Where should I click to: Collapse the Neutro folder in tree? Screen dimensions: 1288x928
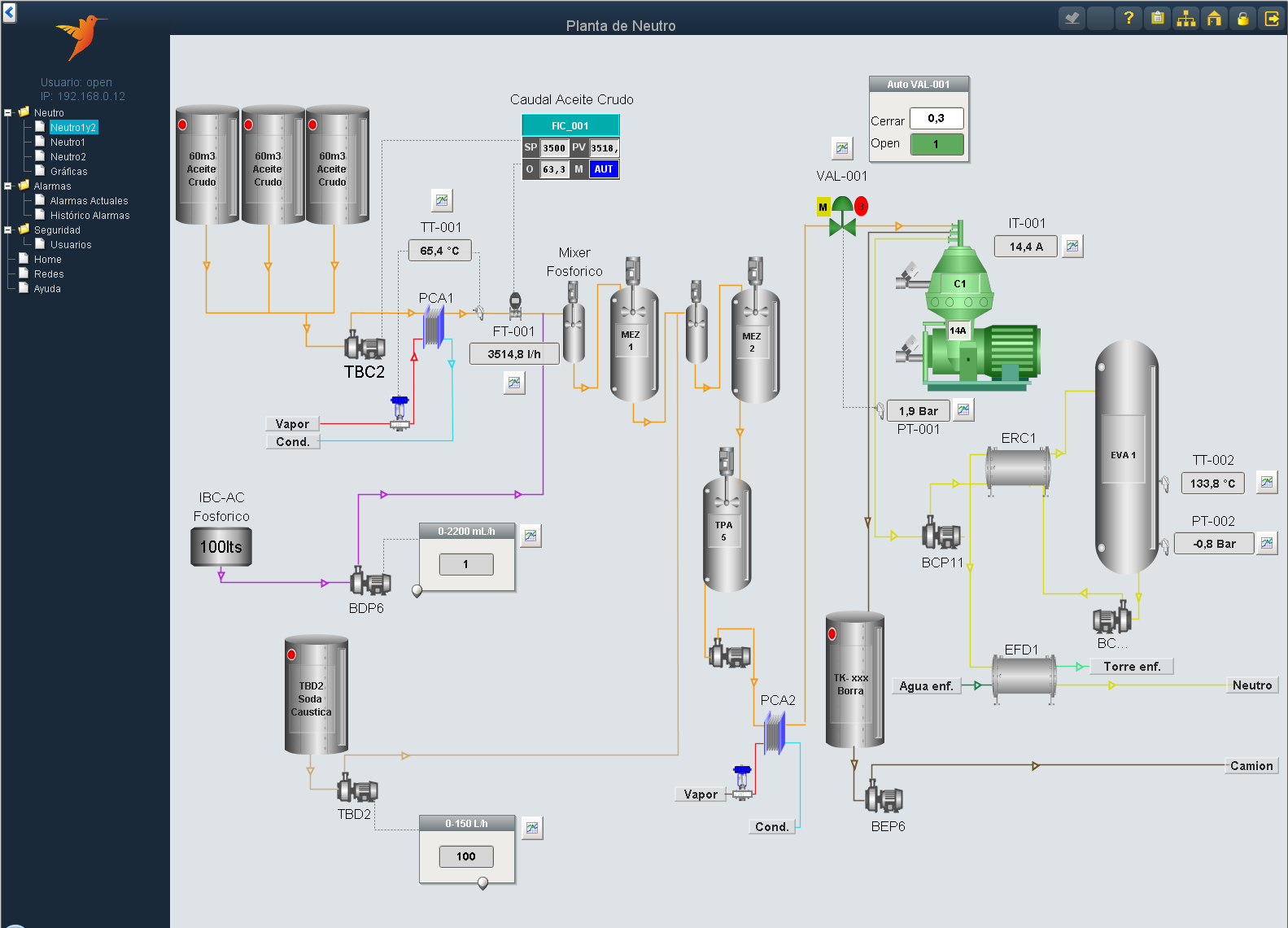tap(8, 113)
